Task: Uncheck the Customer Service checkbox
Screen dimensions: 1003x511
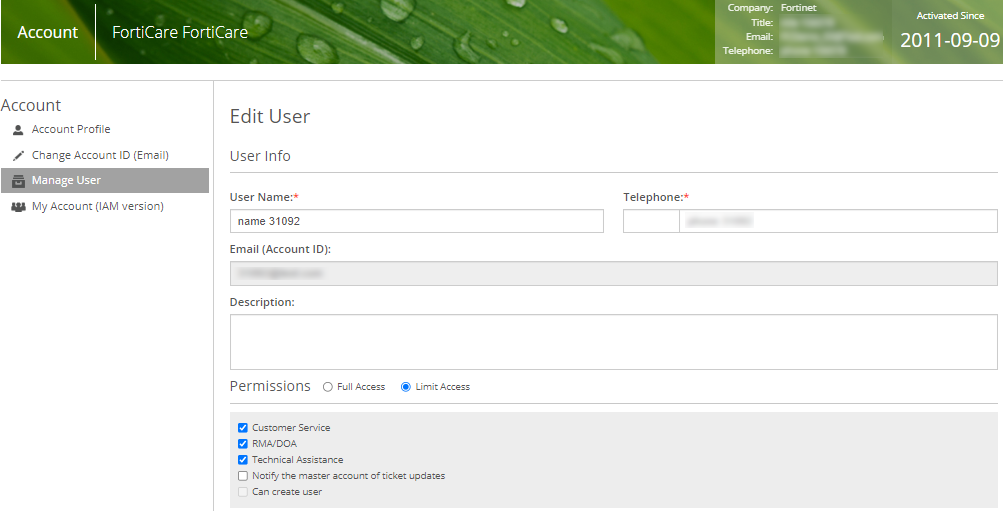Action: pyautogui.click(x=243, y=428)
